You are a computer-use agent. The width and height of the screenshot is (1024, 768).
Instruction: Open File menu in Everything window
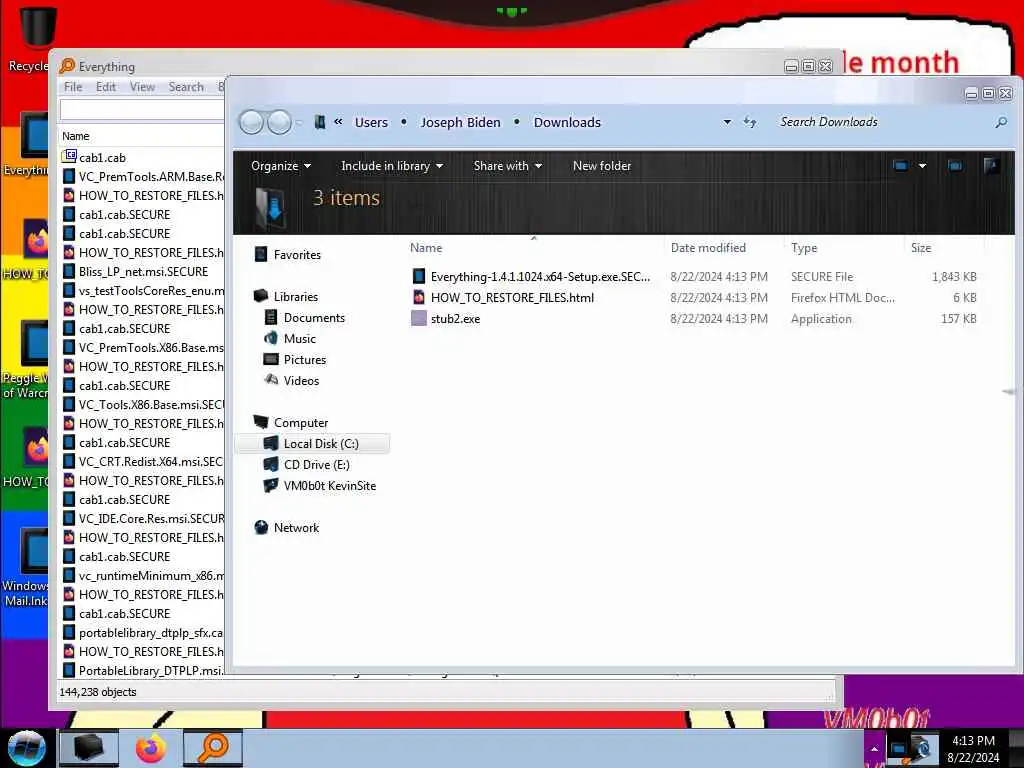click(73, 87)
